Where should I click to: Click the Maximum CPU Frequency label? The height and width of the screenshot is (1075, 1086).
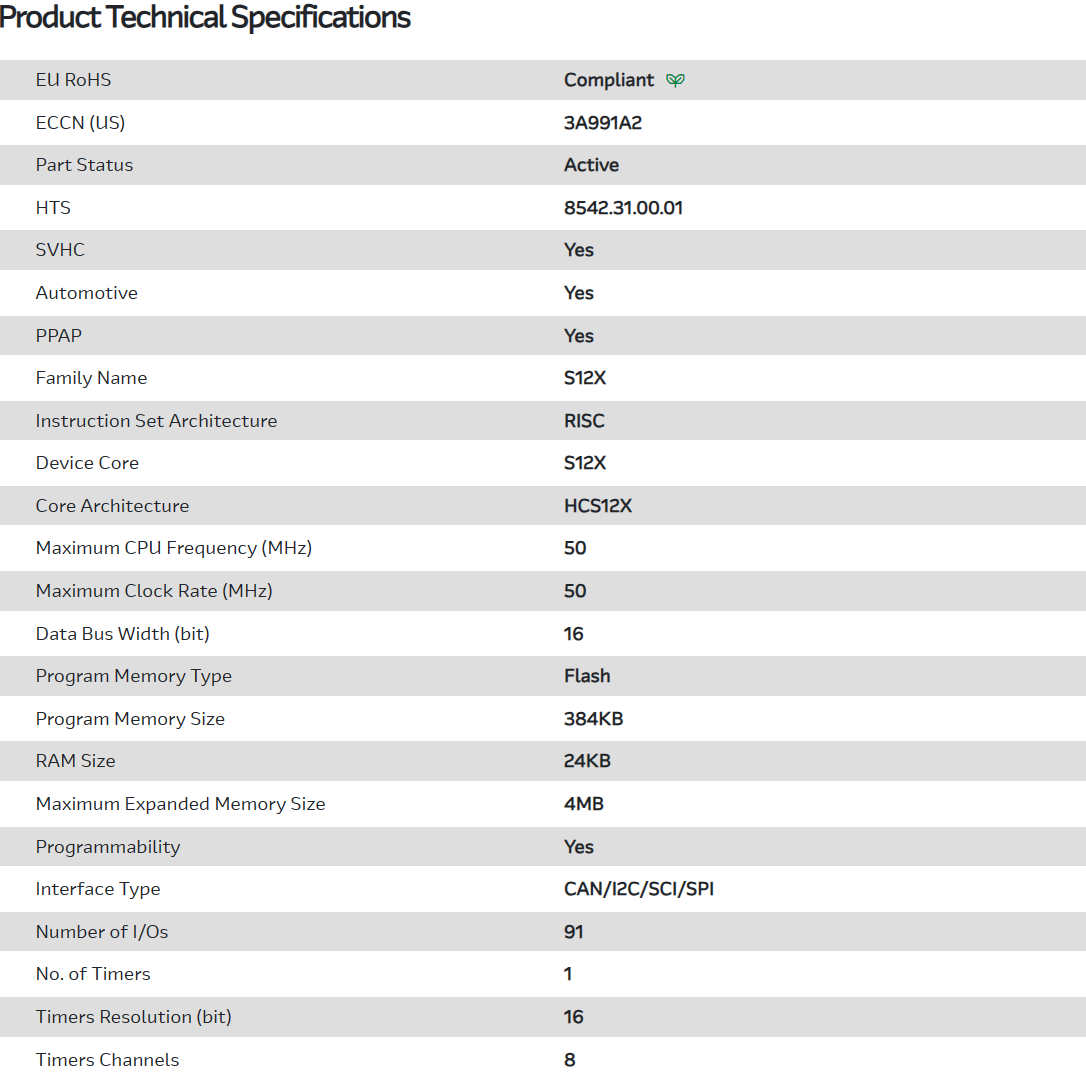coord(174,548)
